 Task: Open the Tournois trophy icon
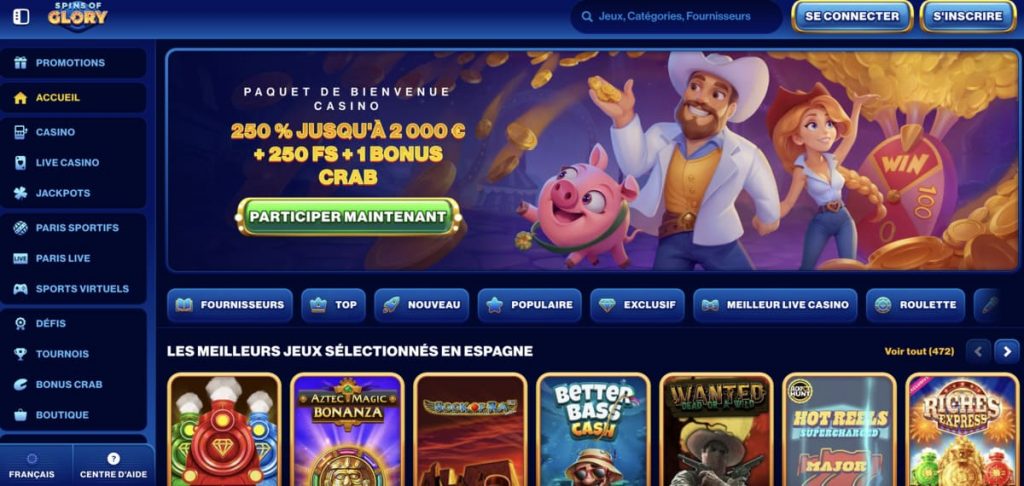pyautogui.click(x=20, y=353)
